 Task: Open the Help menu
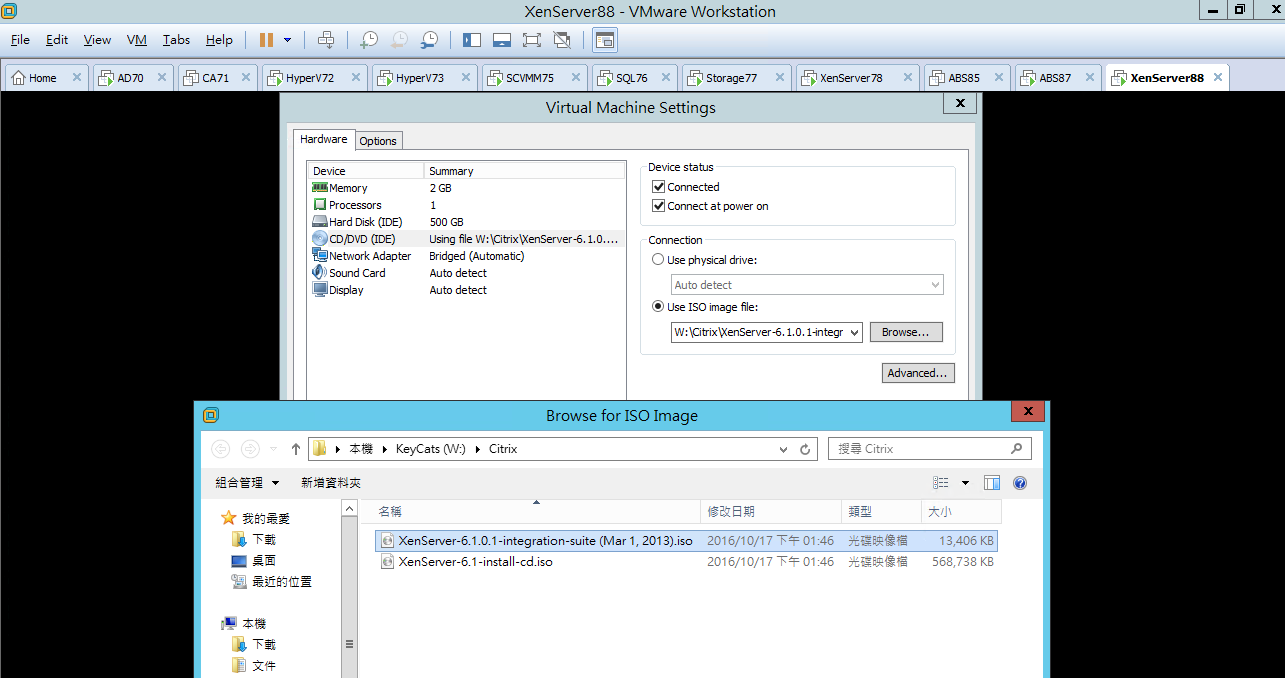(219, 40)
